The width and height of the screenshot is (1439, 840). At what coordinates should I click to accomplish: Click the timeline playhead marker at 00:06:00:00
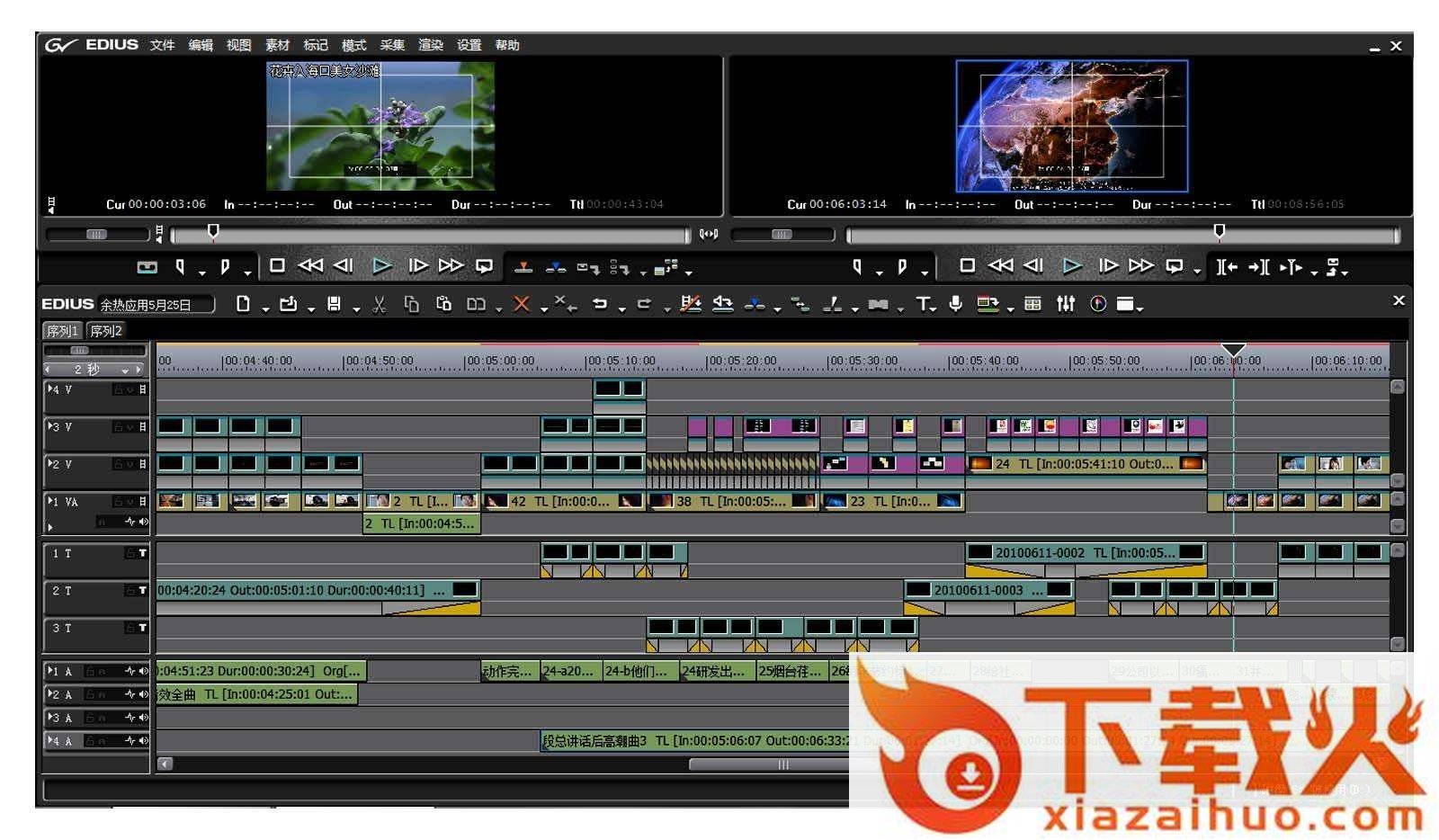click(x=1233, y=350)
